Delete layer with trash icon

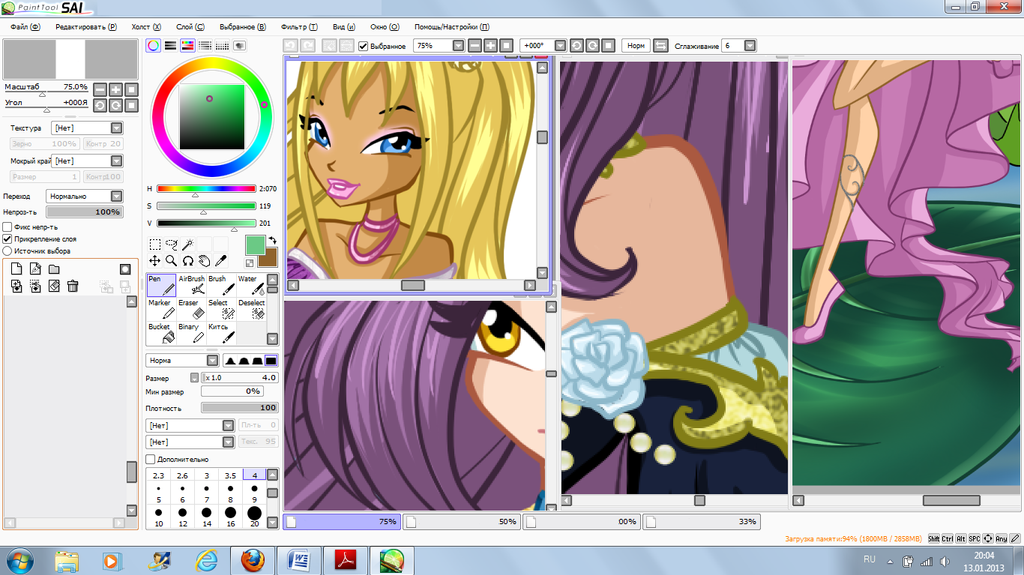point(72,286)
